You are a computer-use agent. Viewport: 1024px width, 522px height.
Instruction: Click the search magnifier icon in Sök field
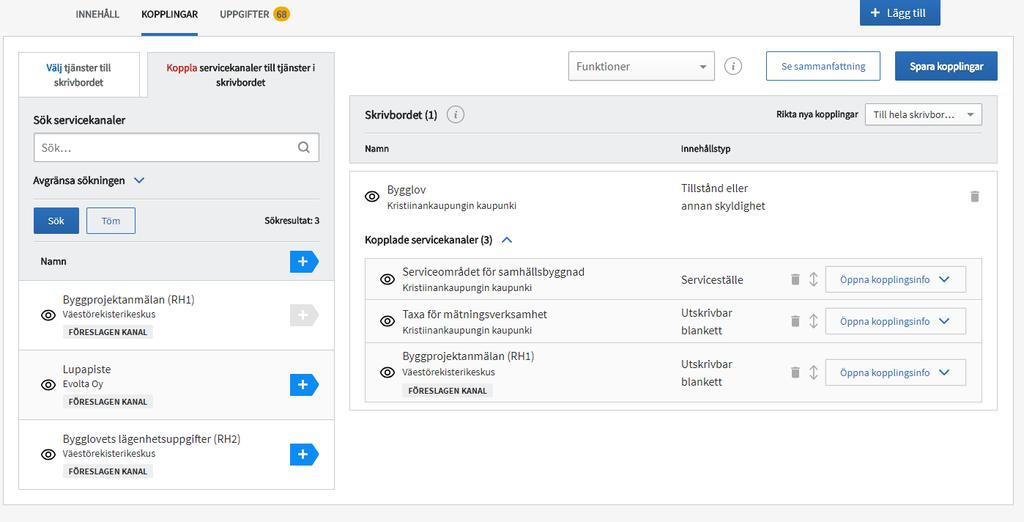(x=304, y=148)
